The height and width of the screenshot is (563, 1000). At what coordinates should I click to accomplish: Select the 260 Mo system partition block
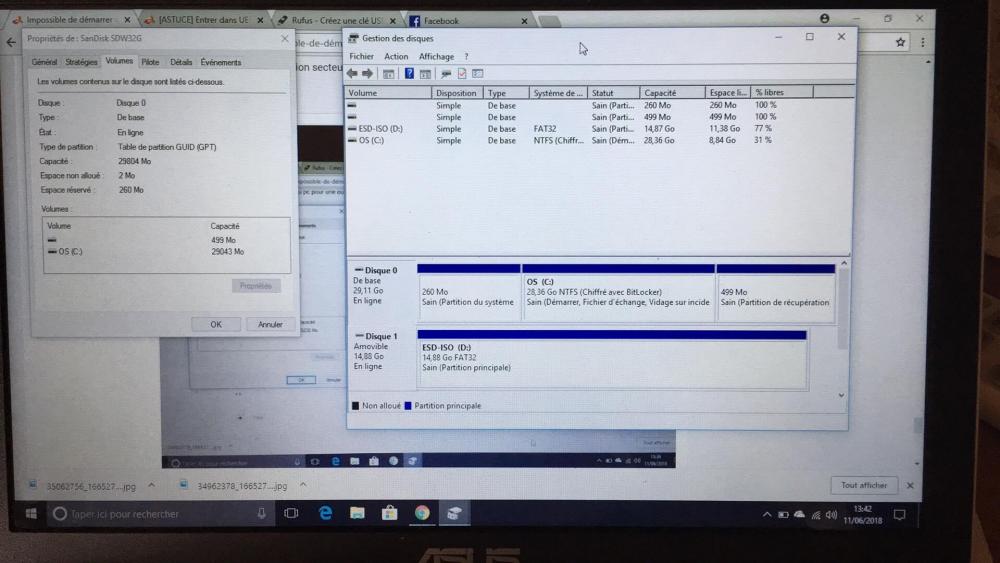point(469,293)
